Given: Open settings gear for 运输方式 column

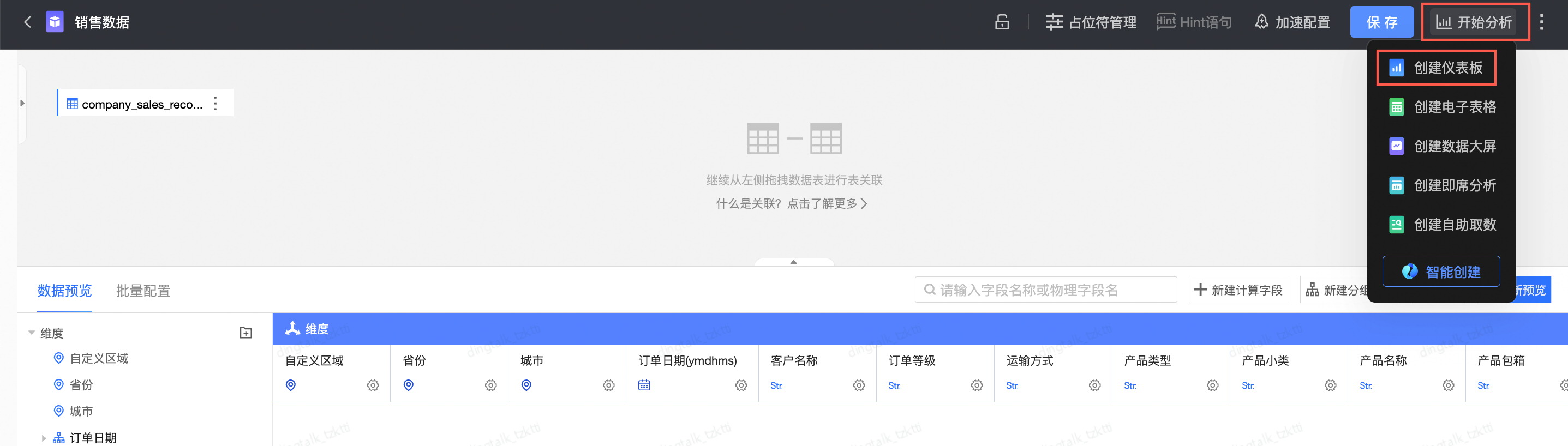Looking at the screenshot, I should pyautogui.click(x=1094, y=386).
